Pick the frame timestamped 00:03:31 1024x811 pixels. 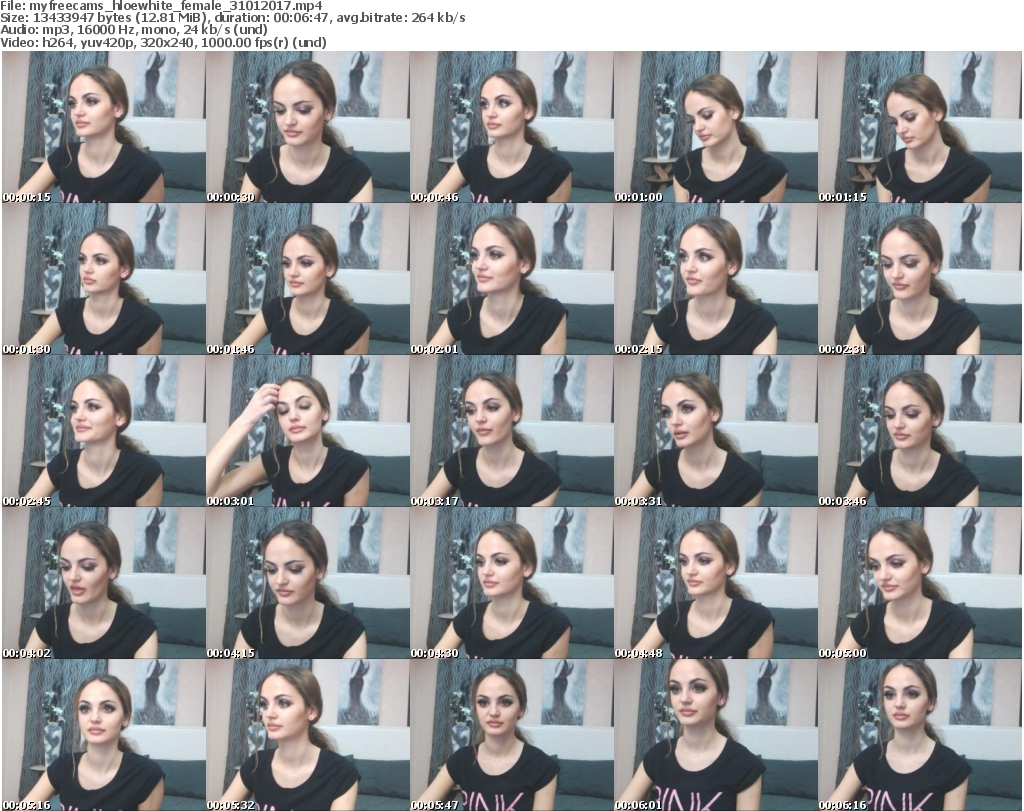coord(715,431)
